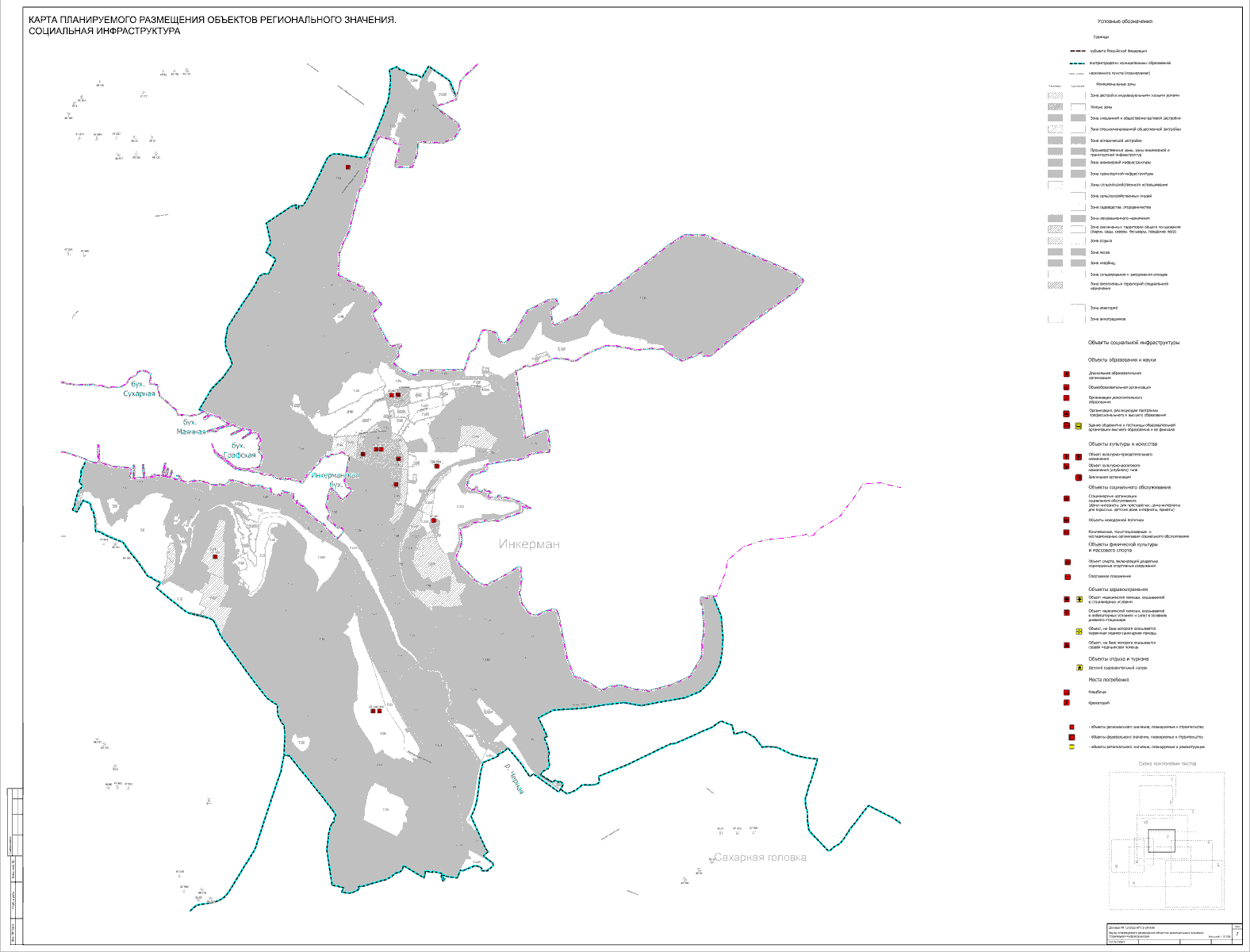Click the preschool organization legend icon

coord(1066,374)
